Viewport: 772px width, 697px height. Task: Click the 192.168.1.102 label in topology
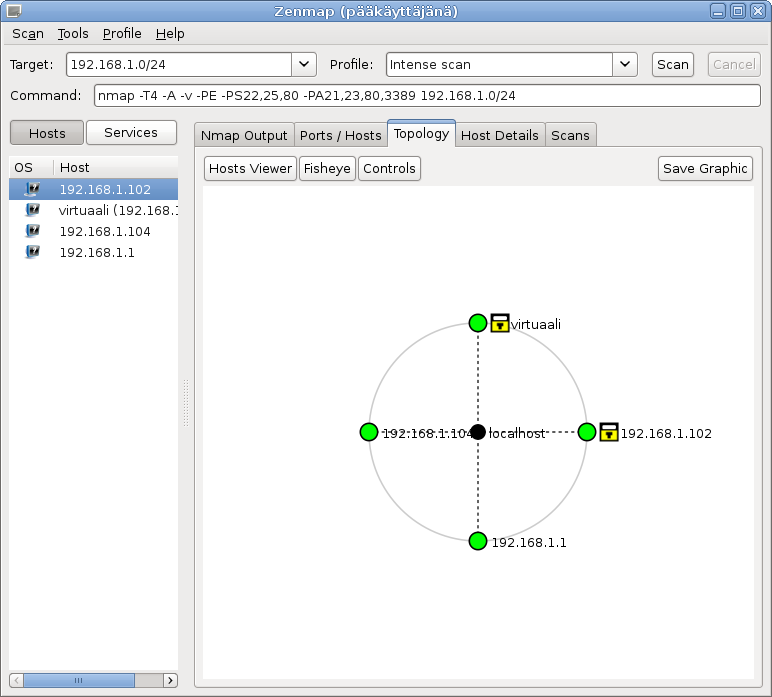click(666, 434)
